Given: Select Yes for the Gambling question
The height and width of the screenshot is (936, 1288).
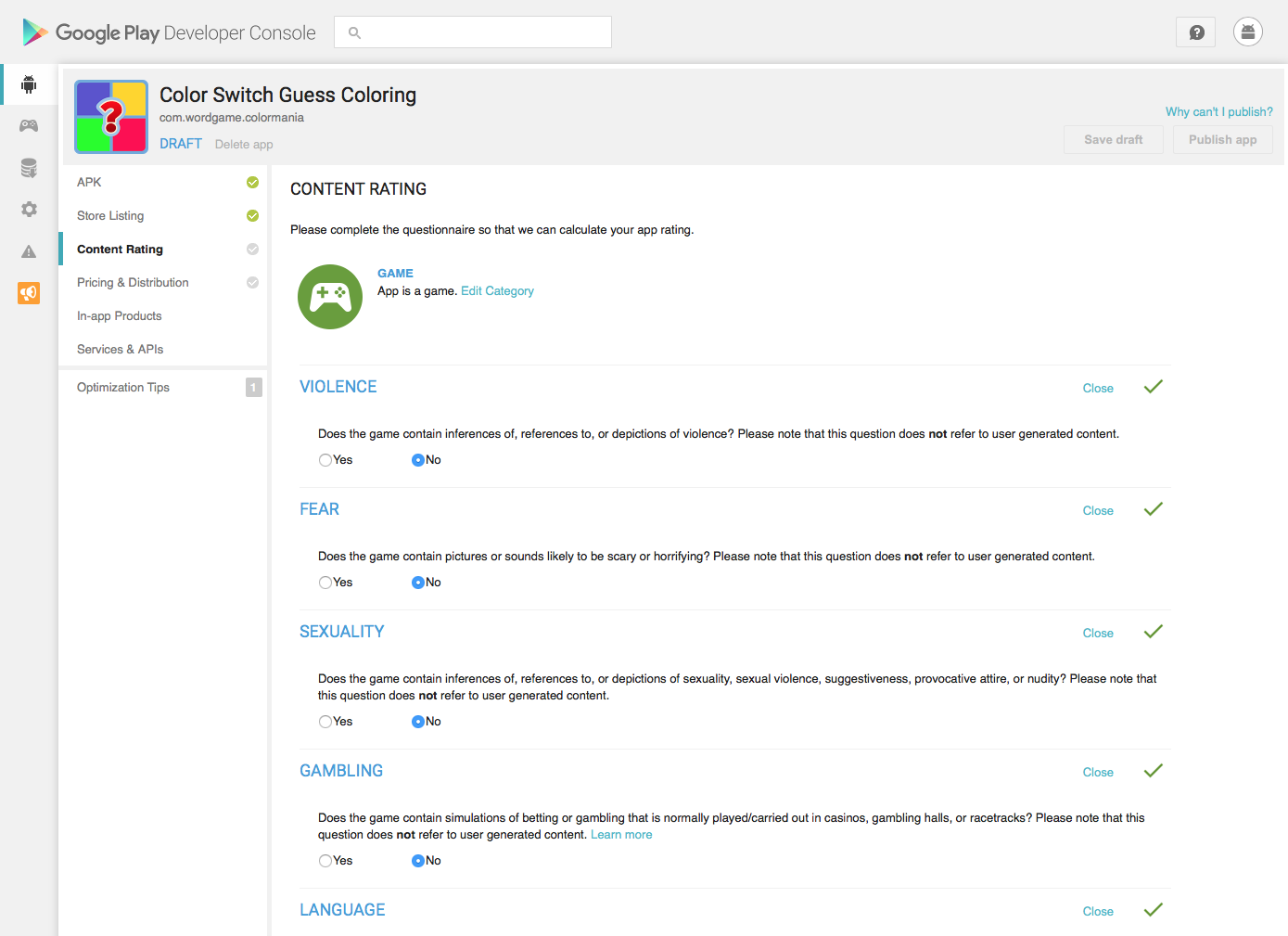Looking at the screenshot, I should 325,861.
